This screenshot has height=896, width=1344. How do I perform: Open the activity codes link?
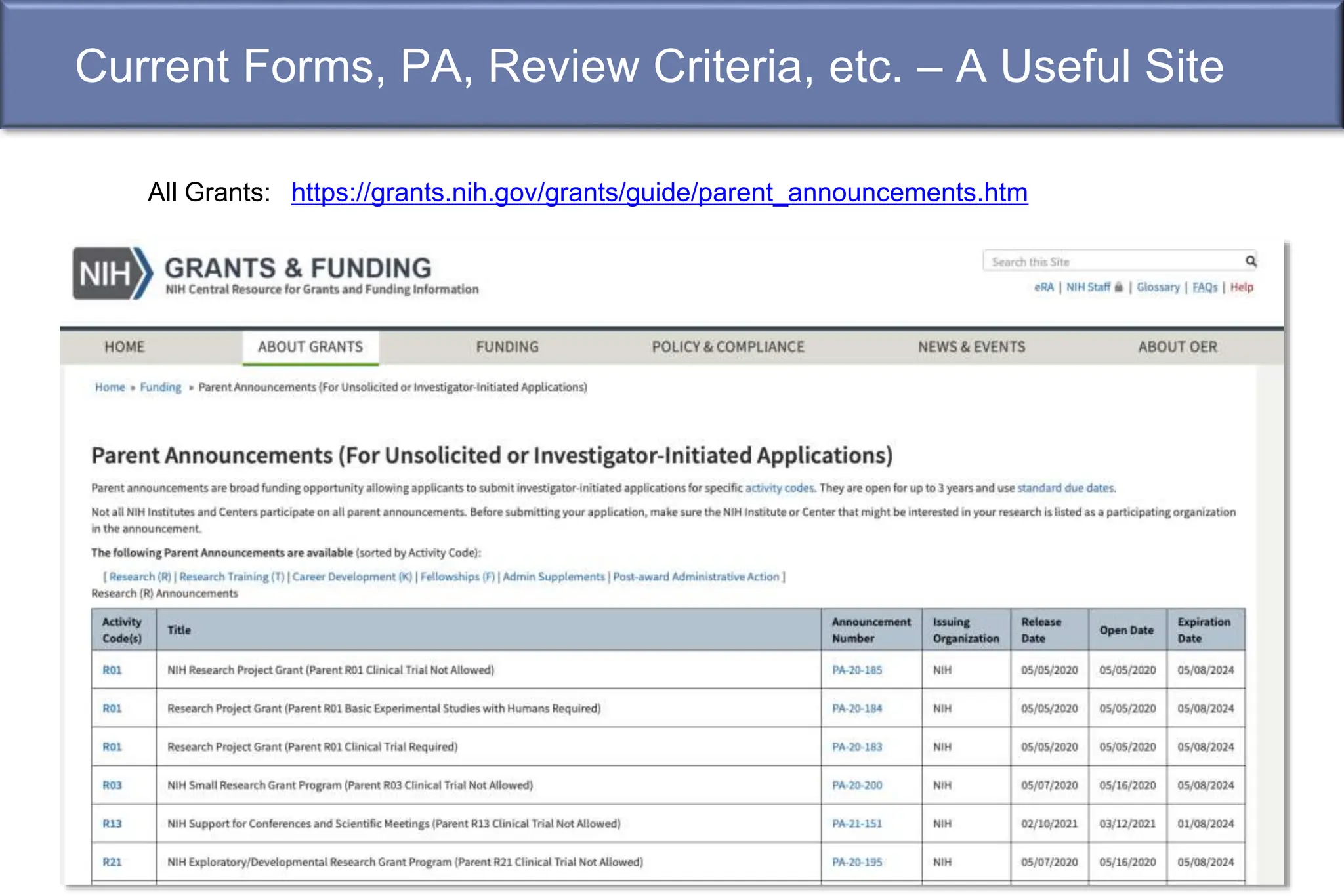pyautogui.click(x=780, y=488)
